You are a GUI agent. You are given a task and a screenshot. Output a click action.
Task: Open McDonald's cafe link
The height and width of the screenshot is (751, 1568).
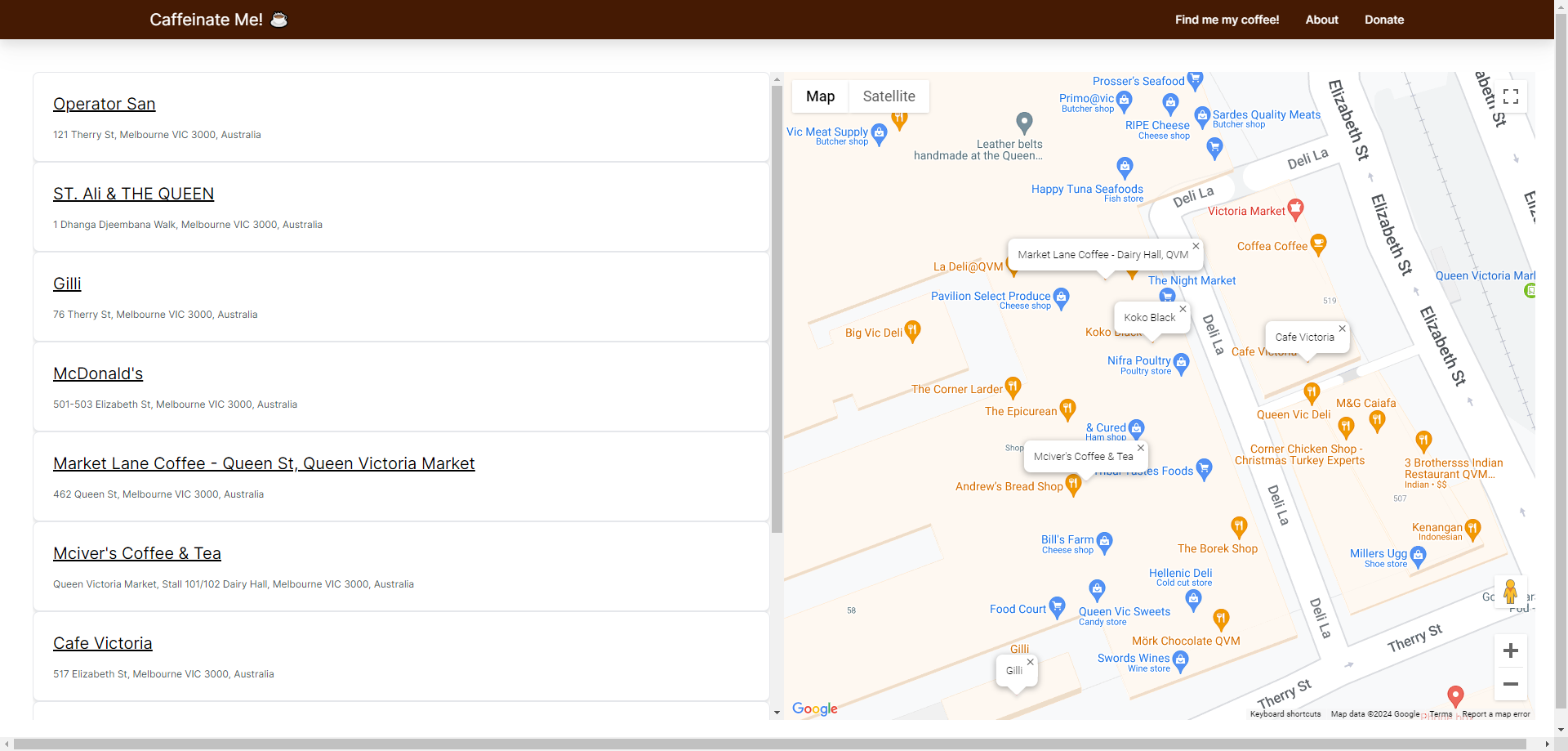pos(98,373)
